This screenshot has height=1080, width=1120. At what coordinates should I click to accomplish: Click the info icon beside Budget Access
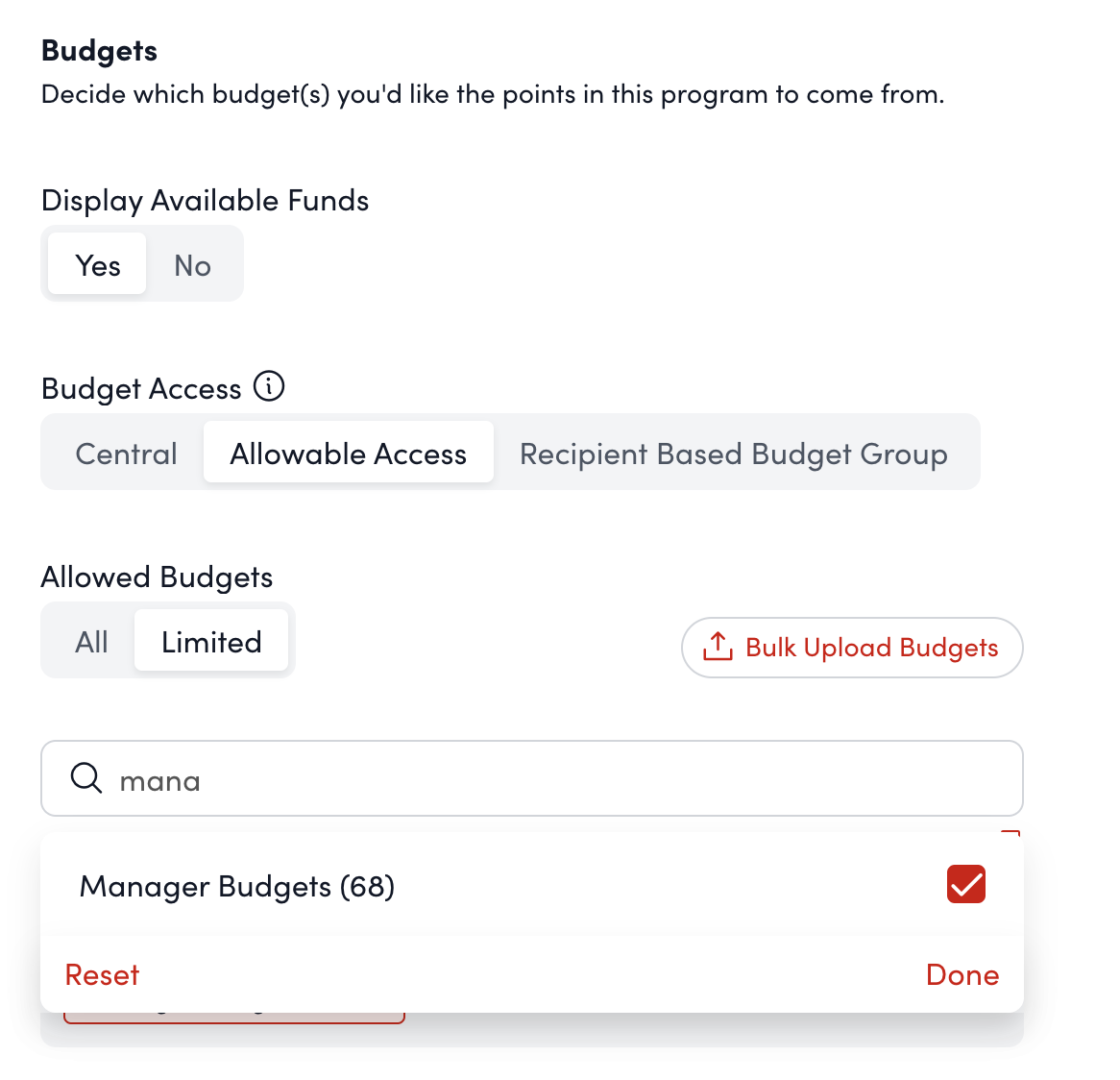[x=269, y=386]
